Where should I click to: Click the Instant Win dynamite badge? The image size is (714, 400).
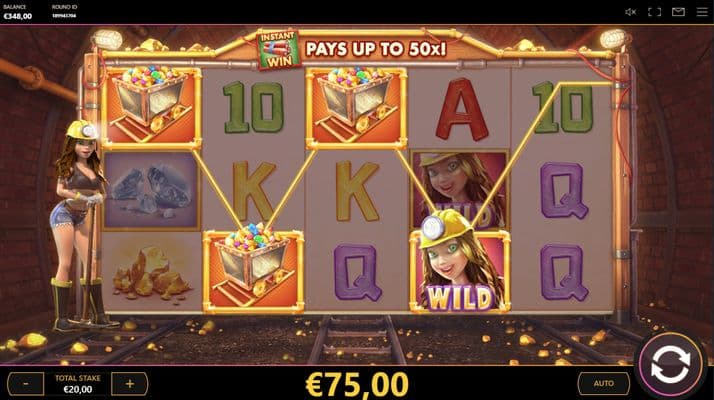(x=278, y=50)
